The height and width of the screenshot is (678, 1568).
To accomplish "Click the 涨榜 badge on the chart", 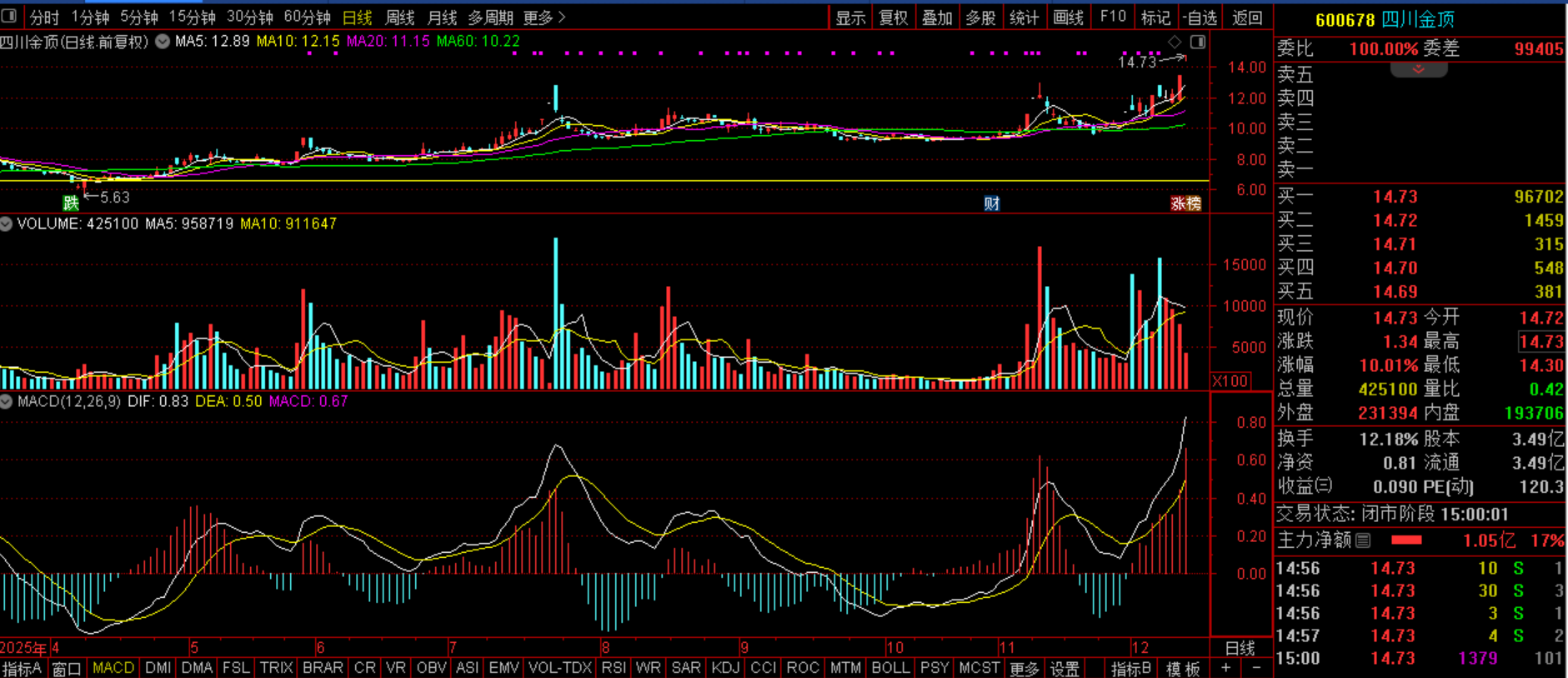I will (1185, 203).
